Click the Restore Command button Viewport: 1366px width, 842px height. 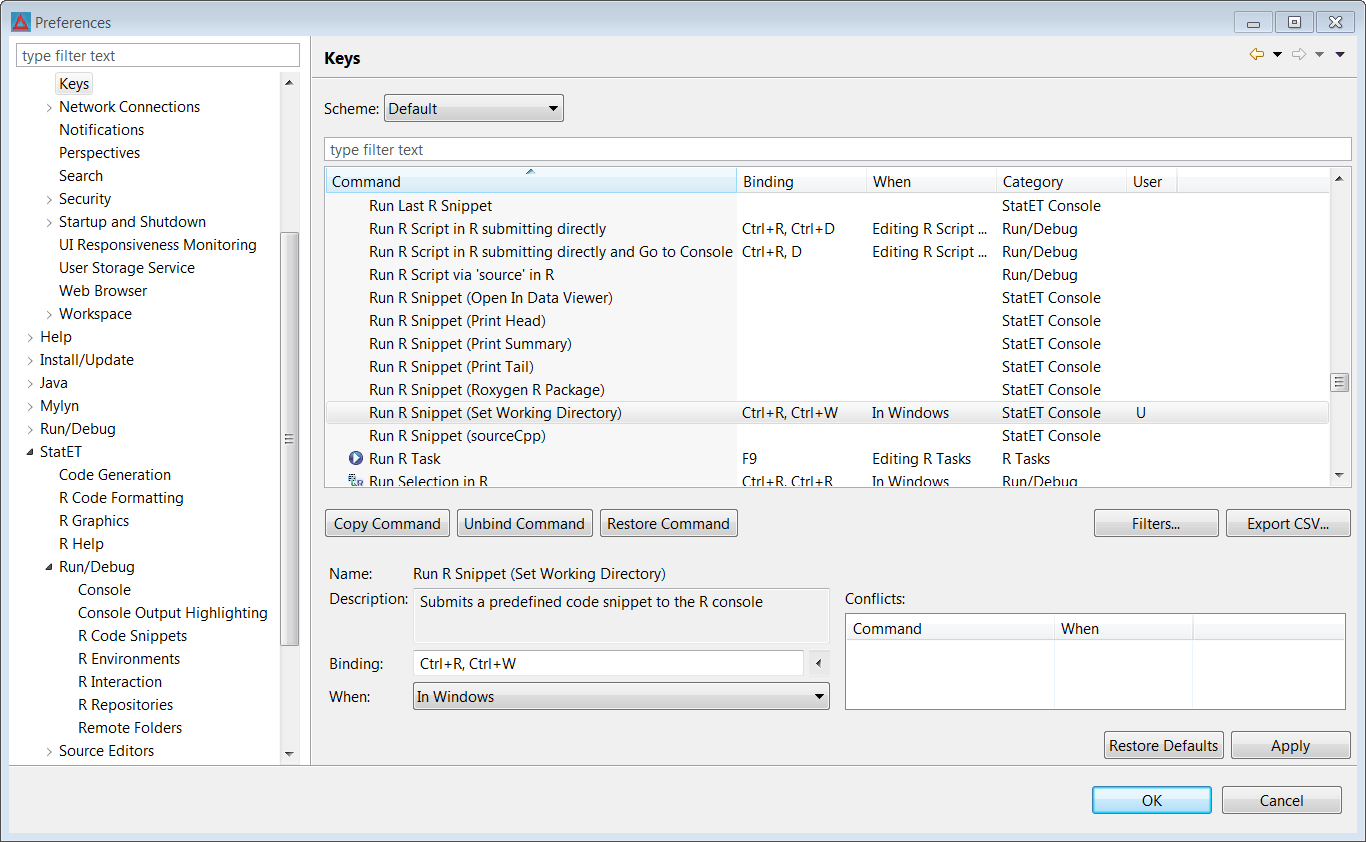click(668, 523)
